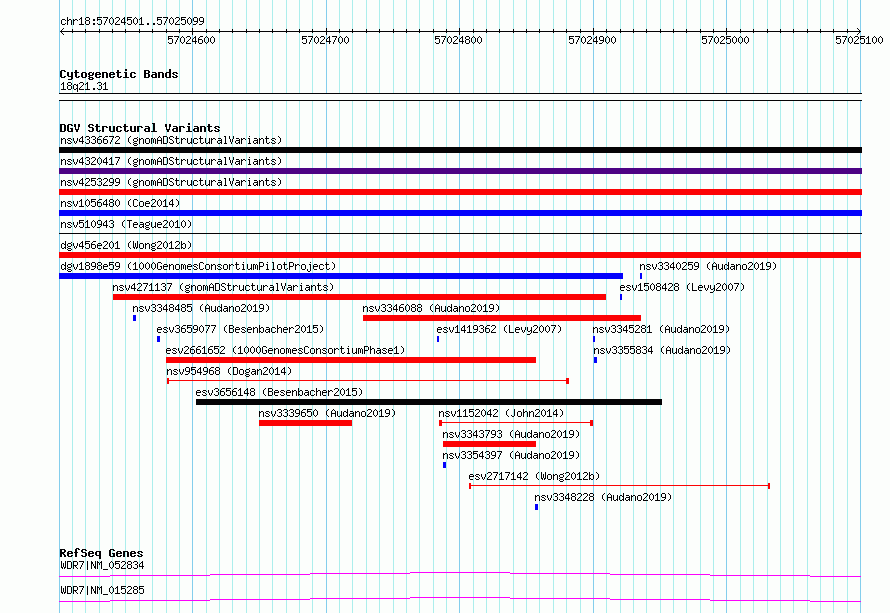Open nsv3339650 (Audano2019) label
This screenshot has width=890, height=613.
click(x=327, y=413)
